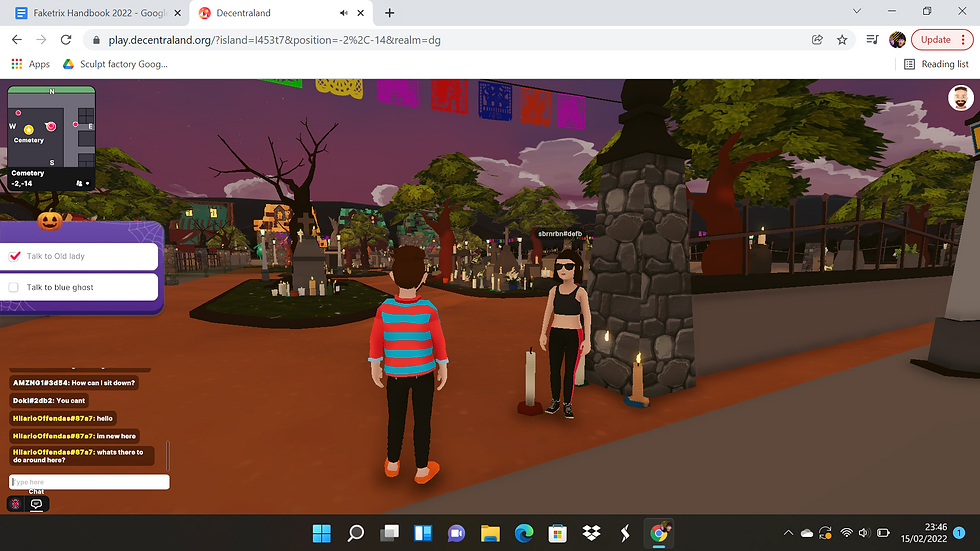Open Task View on taskbar

point(389,533)
